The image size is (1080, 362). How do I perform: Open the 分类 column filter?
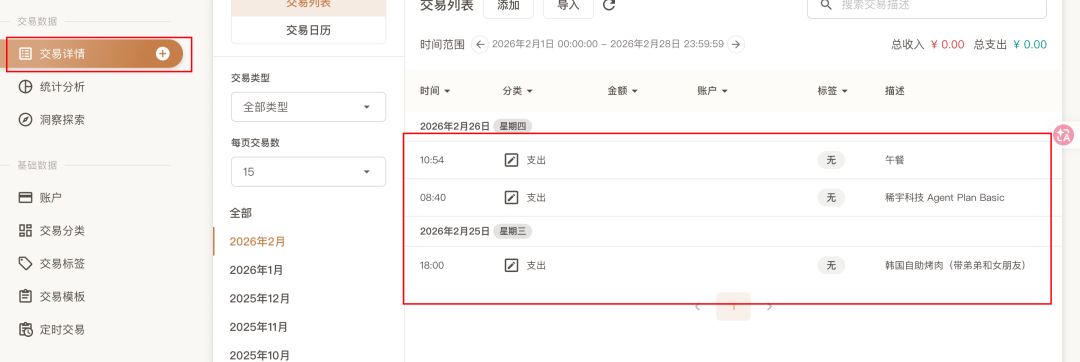tap(518, 91)
